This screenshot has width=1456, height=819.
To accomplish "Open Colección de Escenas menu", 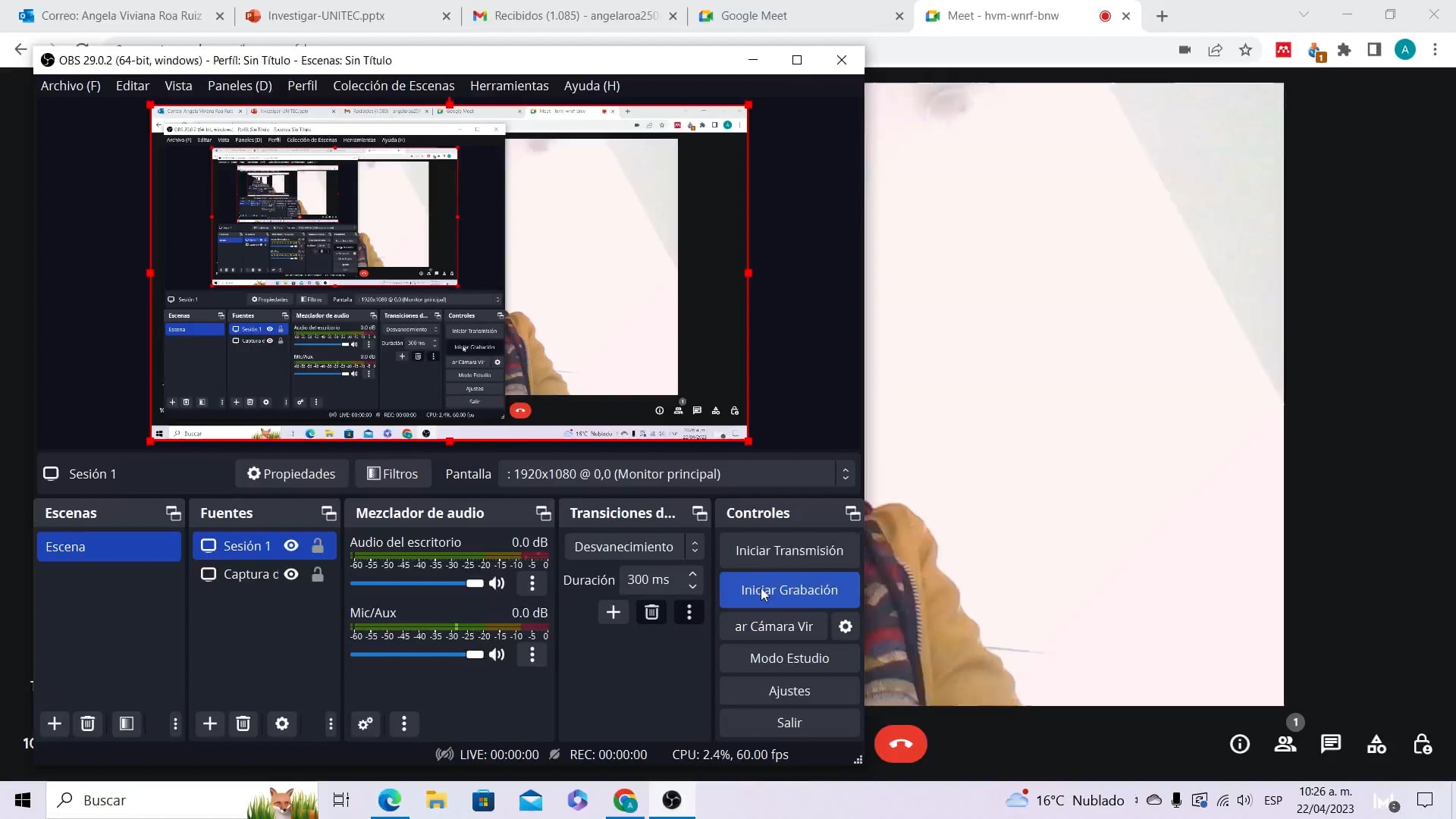I will 394,86.
